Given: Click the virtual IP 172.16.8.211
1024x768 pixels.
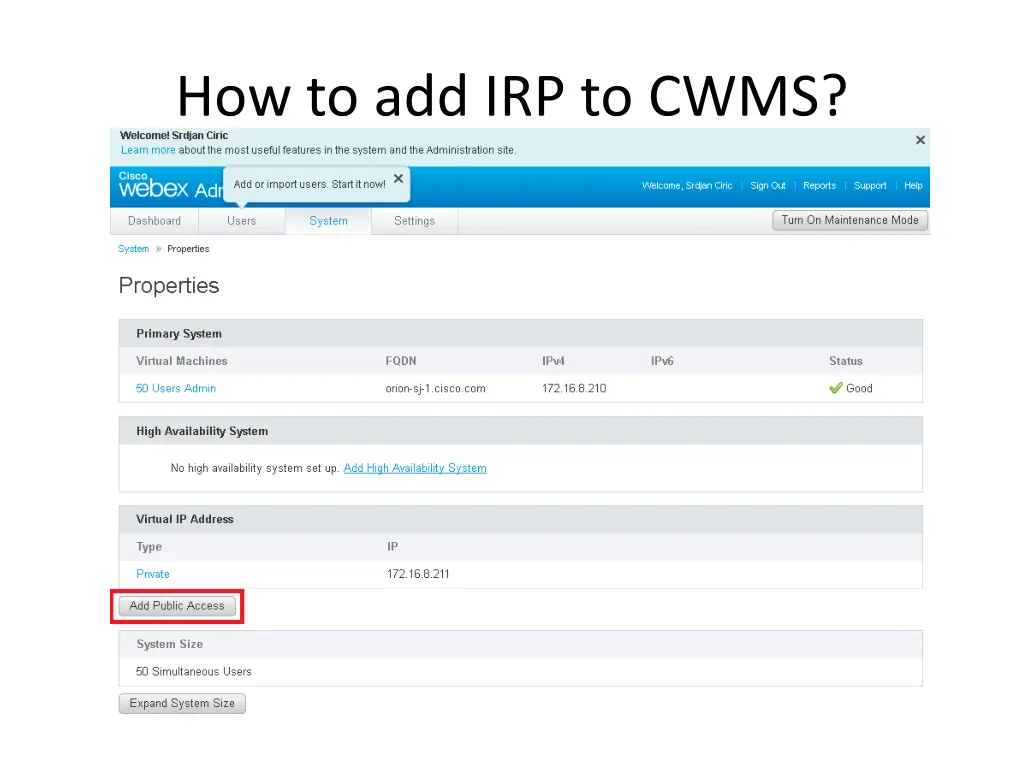Looking at the screenshot, I should (418, 574).
